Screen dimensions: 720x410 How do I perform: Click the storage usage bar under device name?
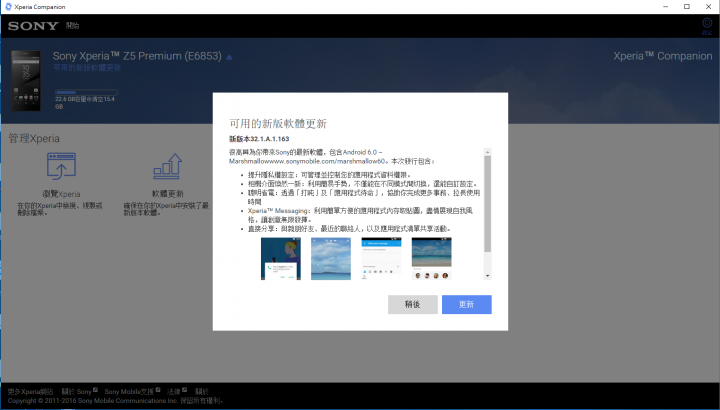[x=86, y=92]
